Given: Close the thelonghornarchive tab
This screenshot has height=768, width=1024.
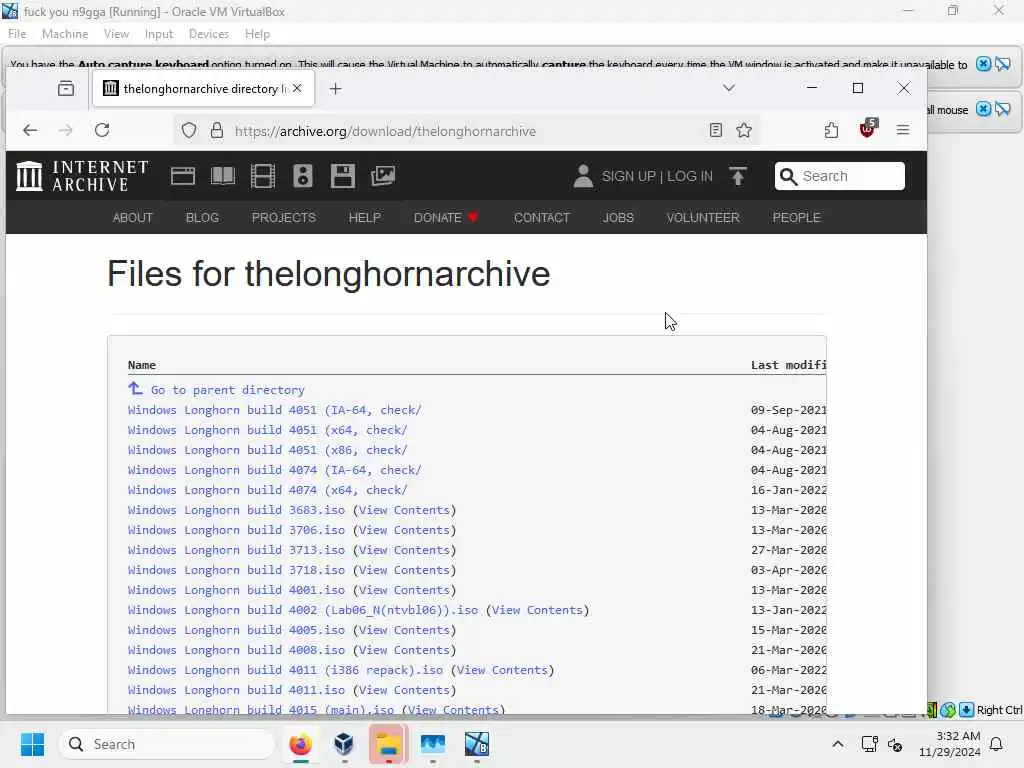Looking at the screenshot, I should [x=297, y=88].
